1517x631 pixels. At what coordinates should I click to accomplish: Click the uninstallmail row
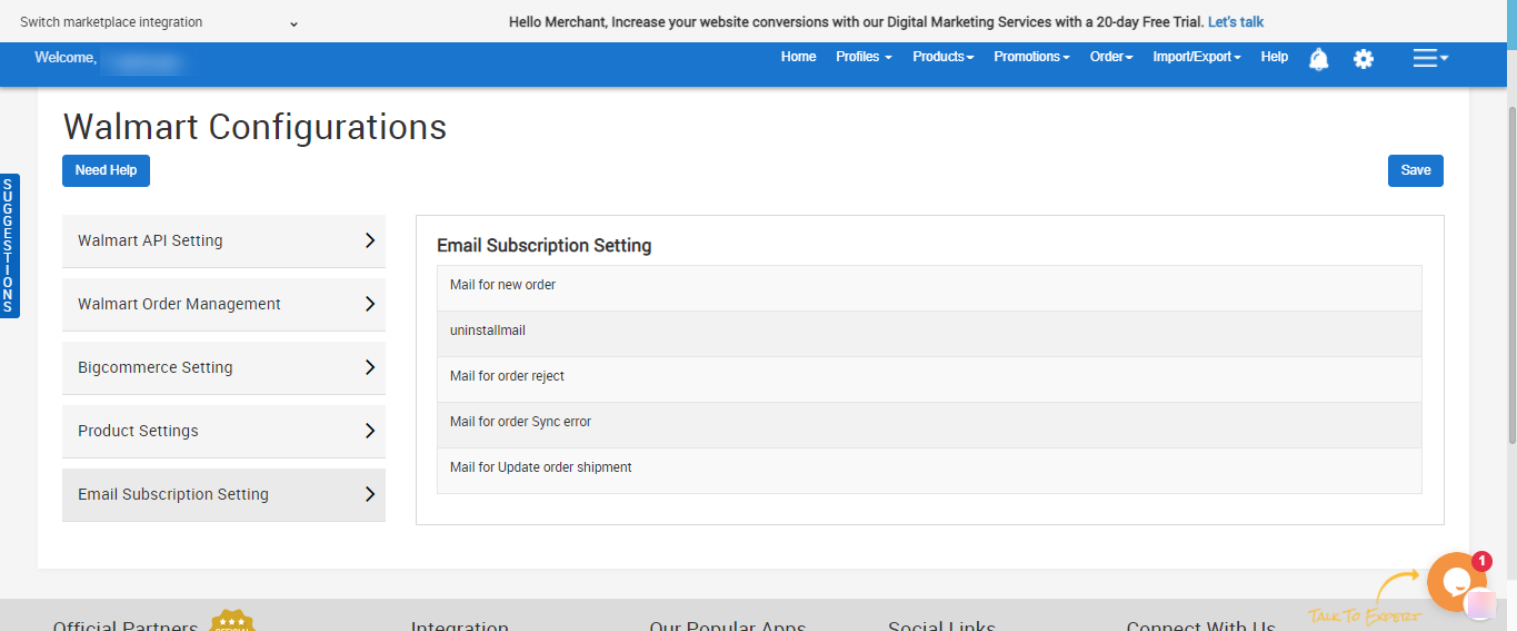coord(929,333)
